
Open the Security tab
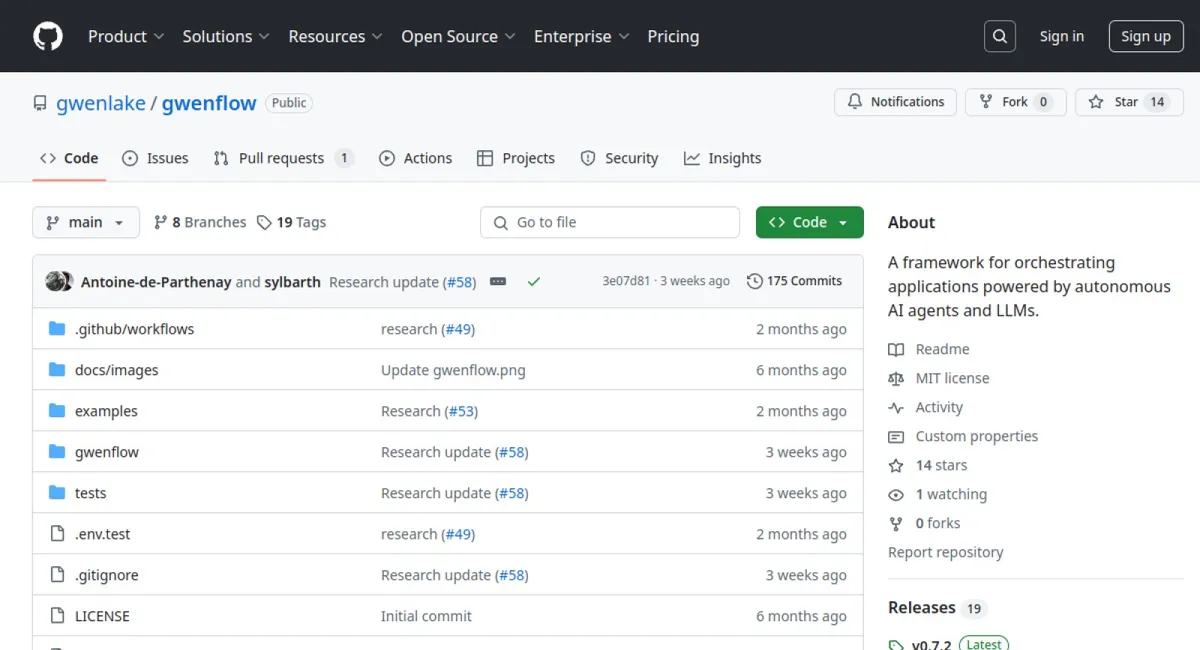pyautogui.click(x=619, y=158)
